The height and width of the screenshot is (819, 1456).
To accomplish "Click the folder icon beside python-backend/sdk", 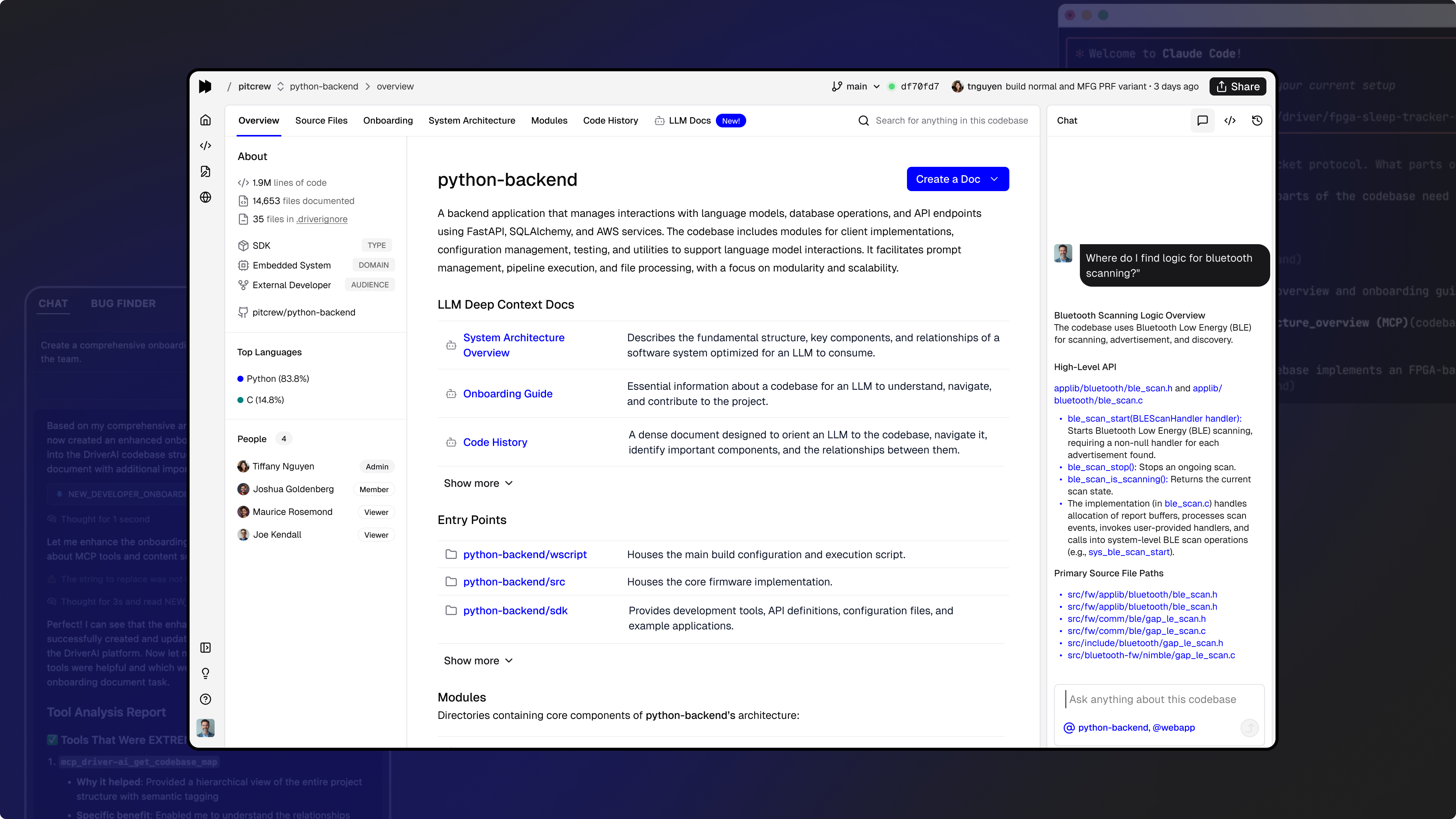I will click(451, 610).
